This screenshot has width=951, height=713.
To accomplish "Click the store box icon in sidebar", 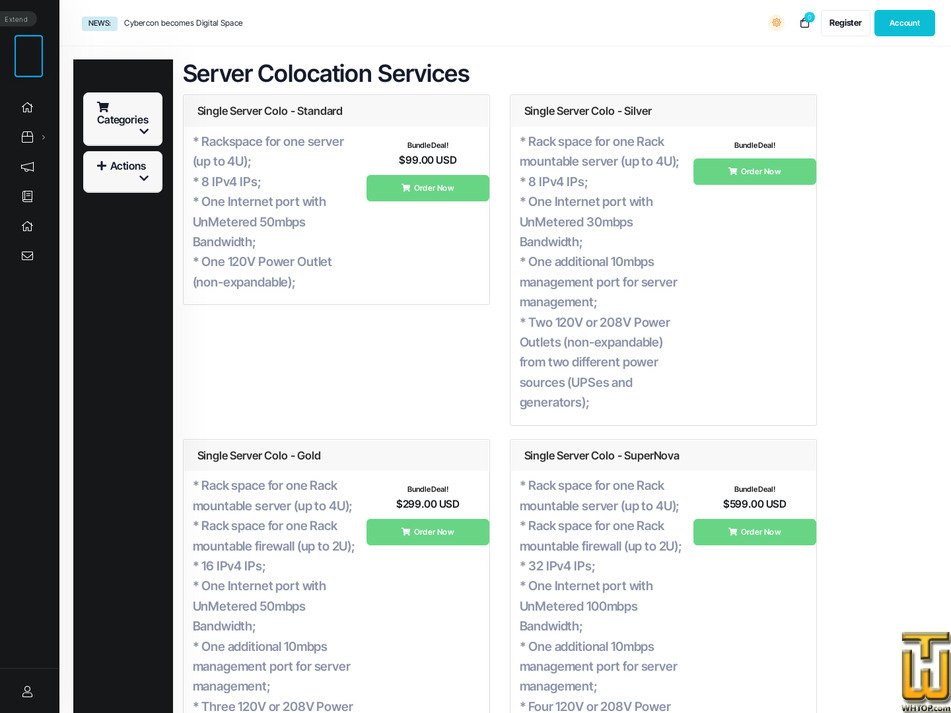I will tap(27, 137).
